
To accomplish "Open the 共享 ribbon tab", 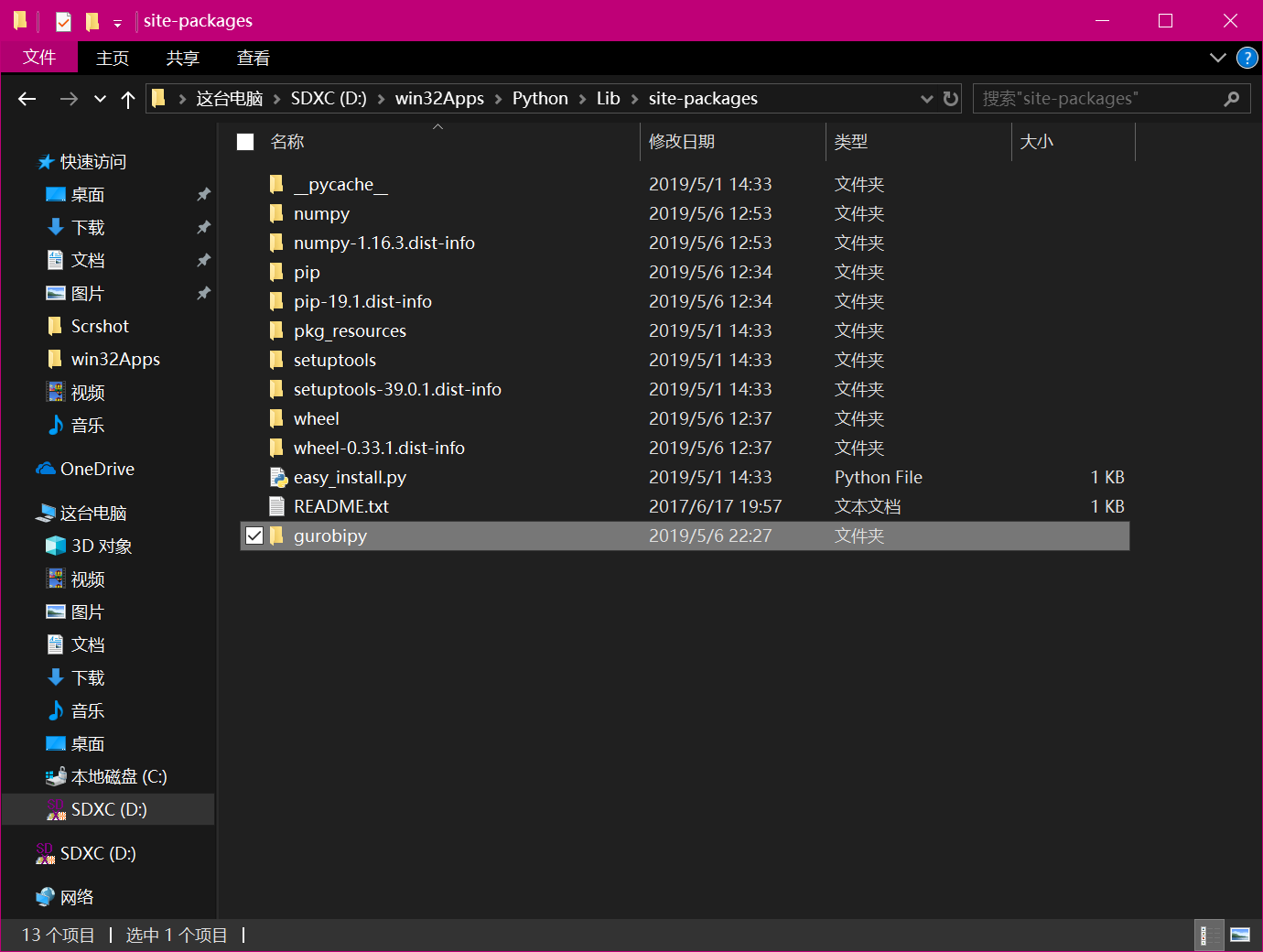I will [x=183, y=59].
